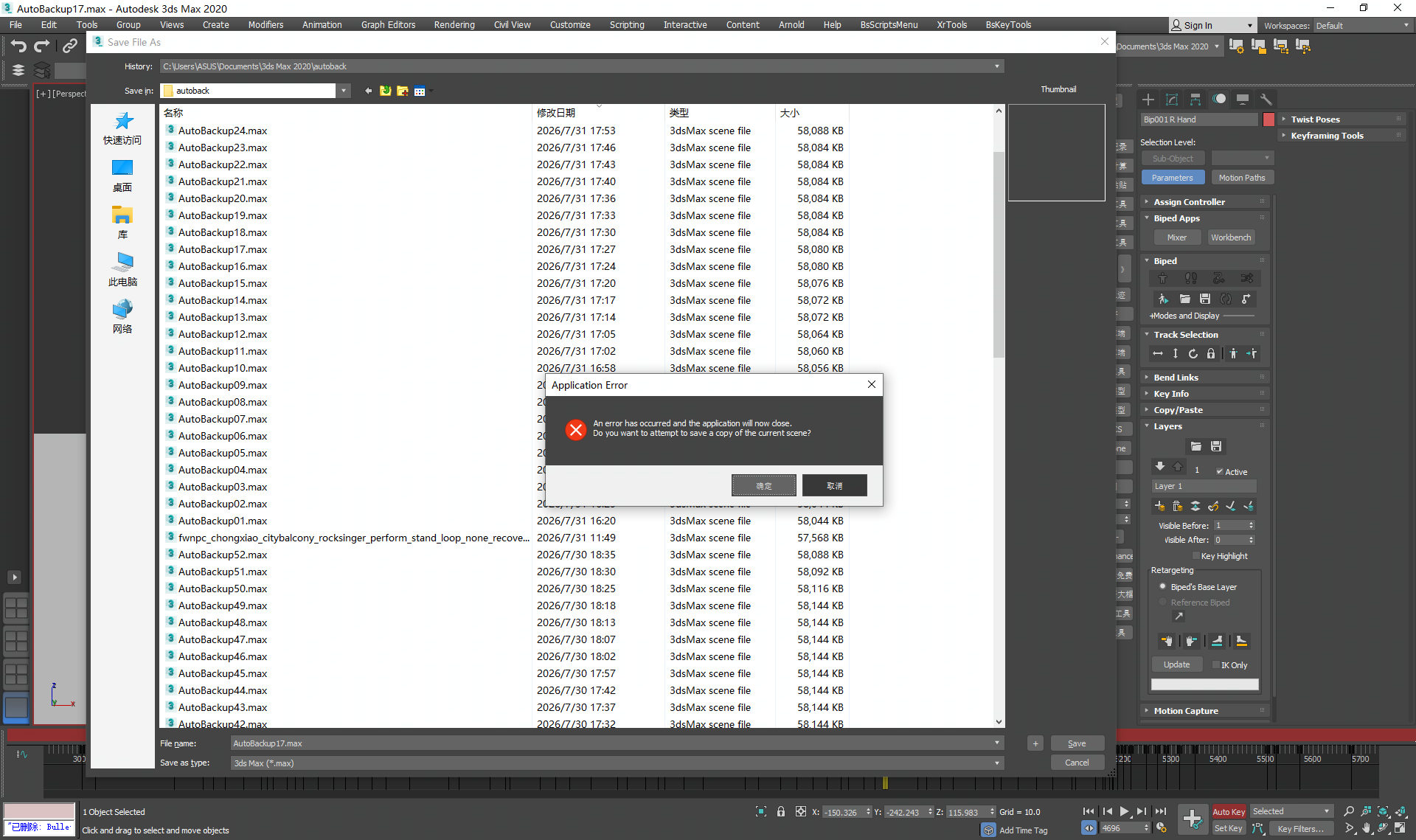Open the view menu icon in Save dialog
Screen dimensions: 1416x840
pos(420,91)
